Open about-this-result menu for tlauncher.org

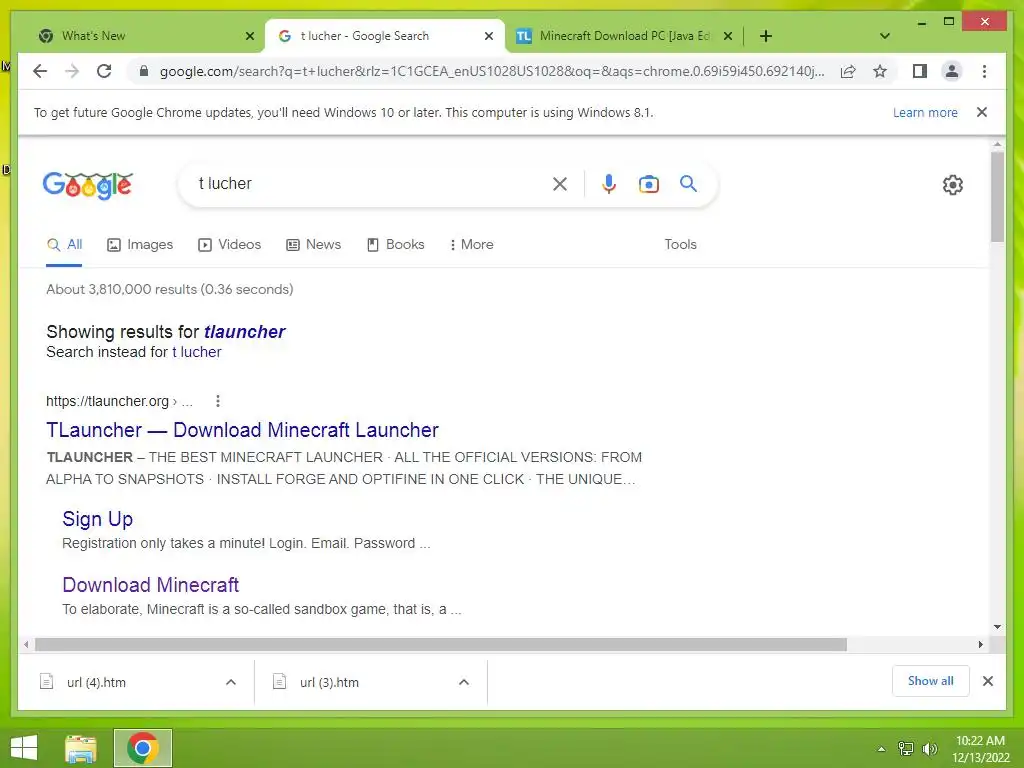click(x=218, y=401)
